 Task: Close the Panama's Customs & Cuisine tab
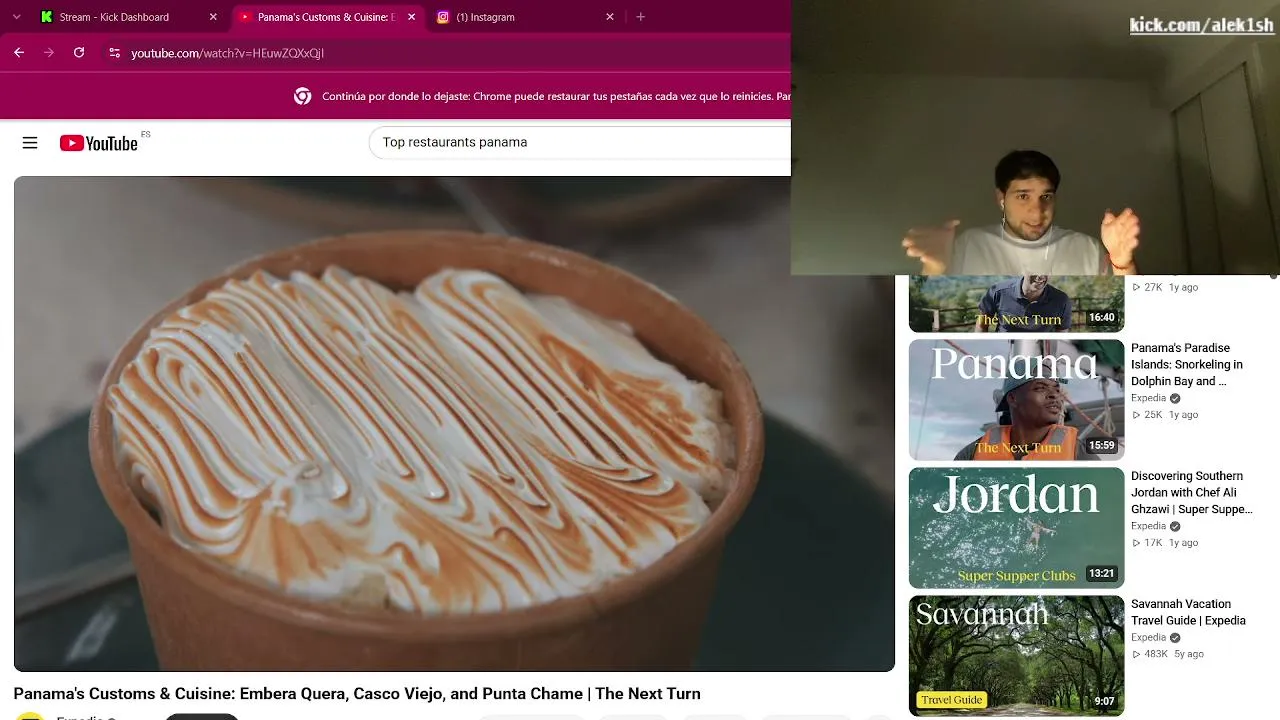click(411, 17)
